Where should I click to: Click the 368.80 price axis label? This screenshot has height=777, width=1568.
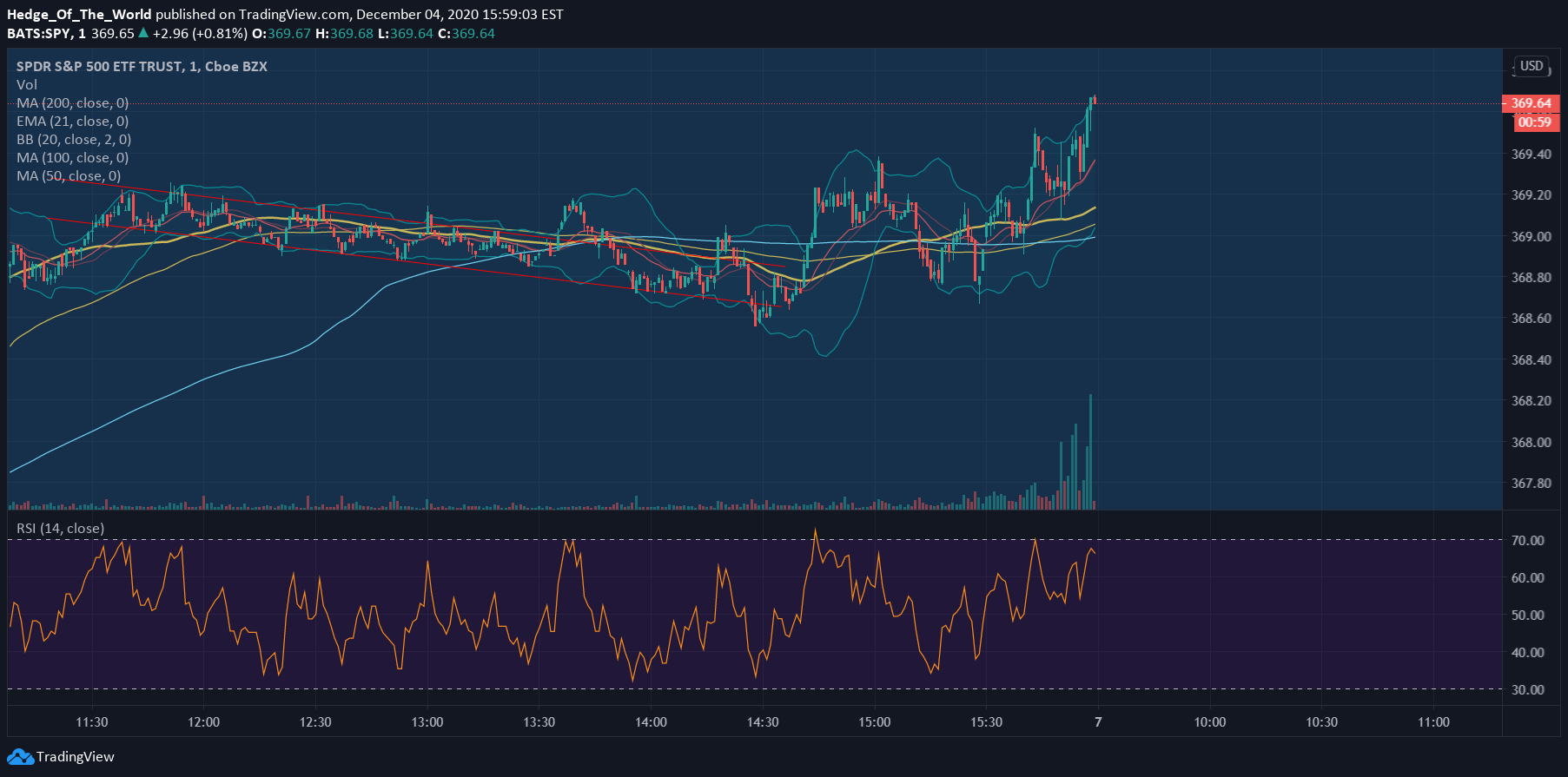1532,277
